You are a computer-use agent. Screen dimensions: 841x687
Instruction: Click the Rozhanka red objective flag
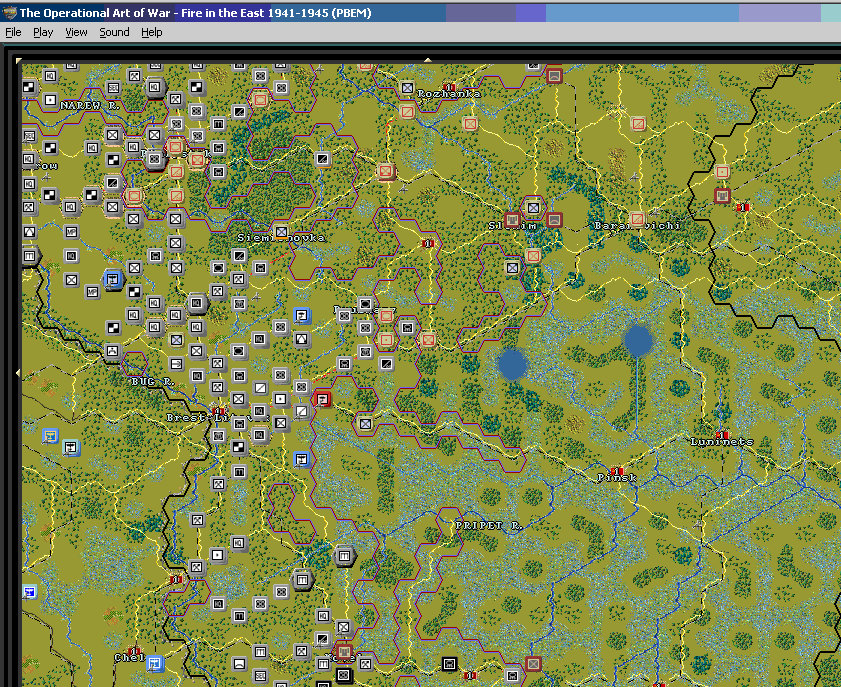tap(449, 87)
